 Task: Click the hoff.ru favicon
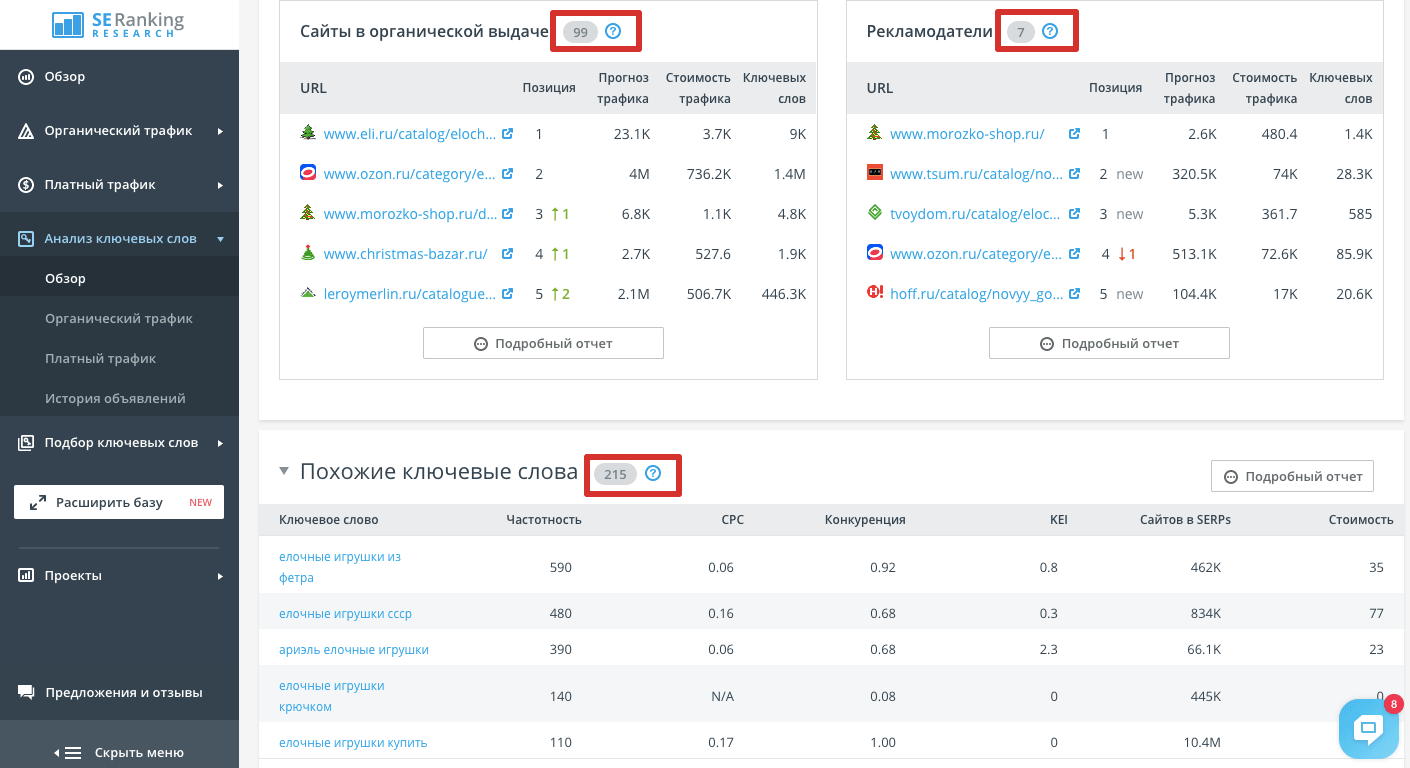tap(875, 293)
